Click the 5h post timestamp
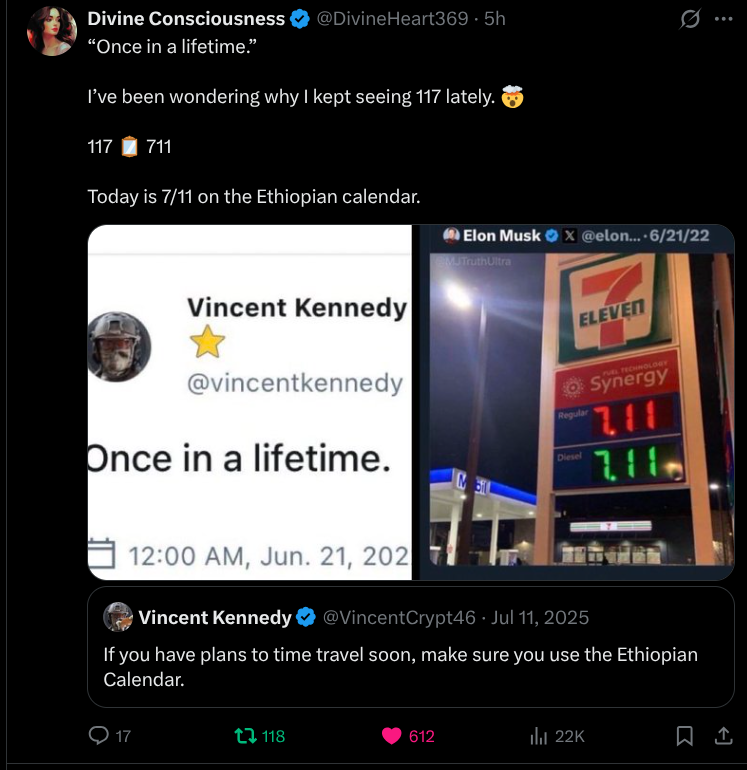Viewport: 747px width, 770px height. pyautogui.click(x=494, y=18)
